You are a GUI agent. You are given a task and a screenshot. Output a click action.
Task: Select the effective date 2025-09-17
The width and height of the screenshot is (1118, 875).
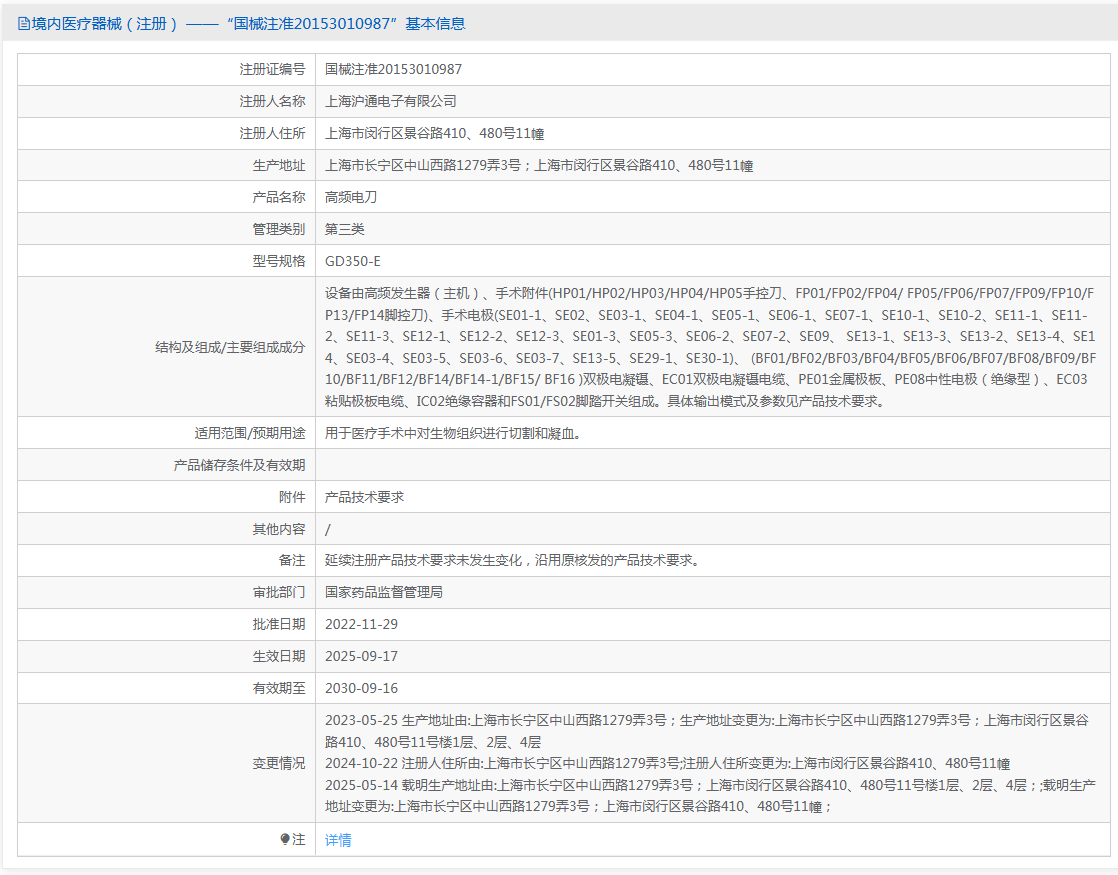tap(362, 656)
